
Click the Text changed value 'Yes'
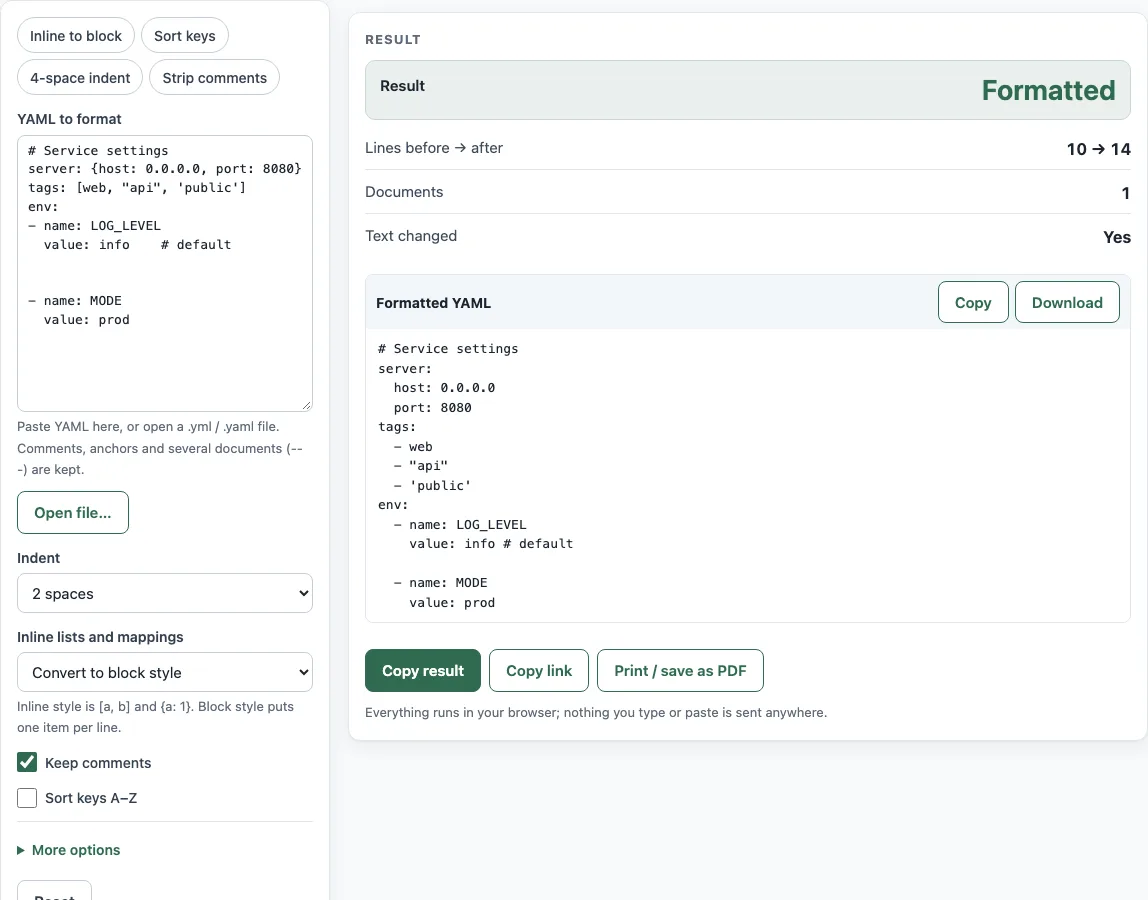click(1117, 237)
